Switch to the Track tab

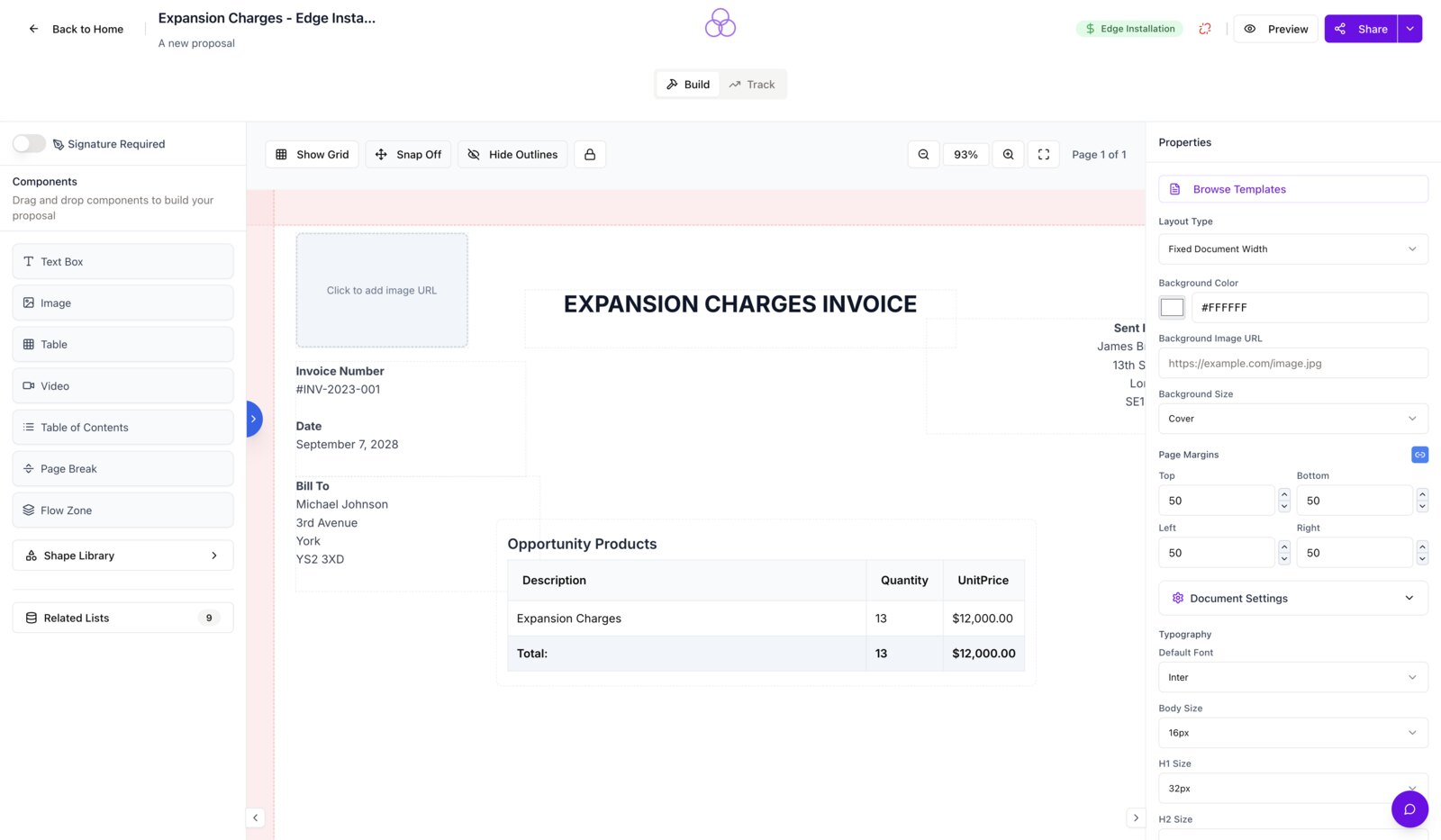752,85
